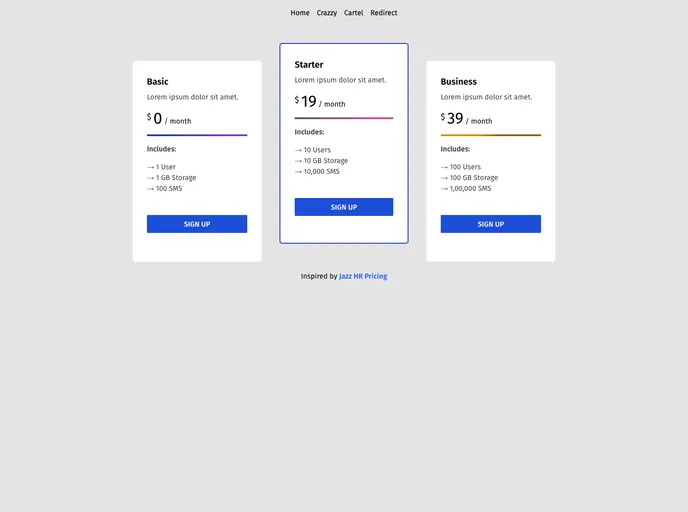Image resolution: width=688 pixels, height=512 pixels.
Task: Click the $39 / month price
Action: click(x=466, y=119)
